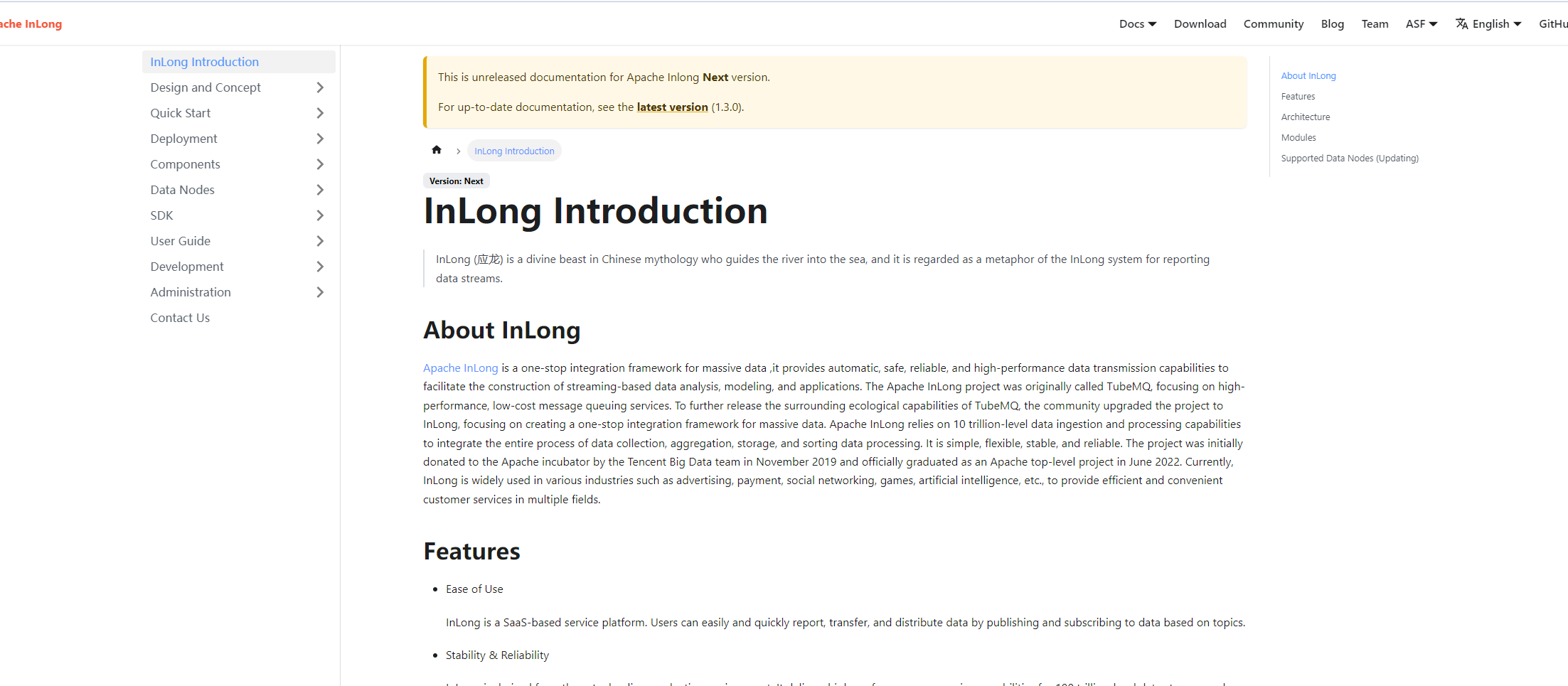The image size is (1568, 686).
Task: Jump to Supported Data Nodes (Updating)
Action: (1349, 158)
